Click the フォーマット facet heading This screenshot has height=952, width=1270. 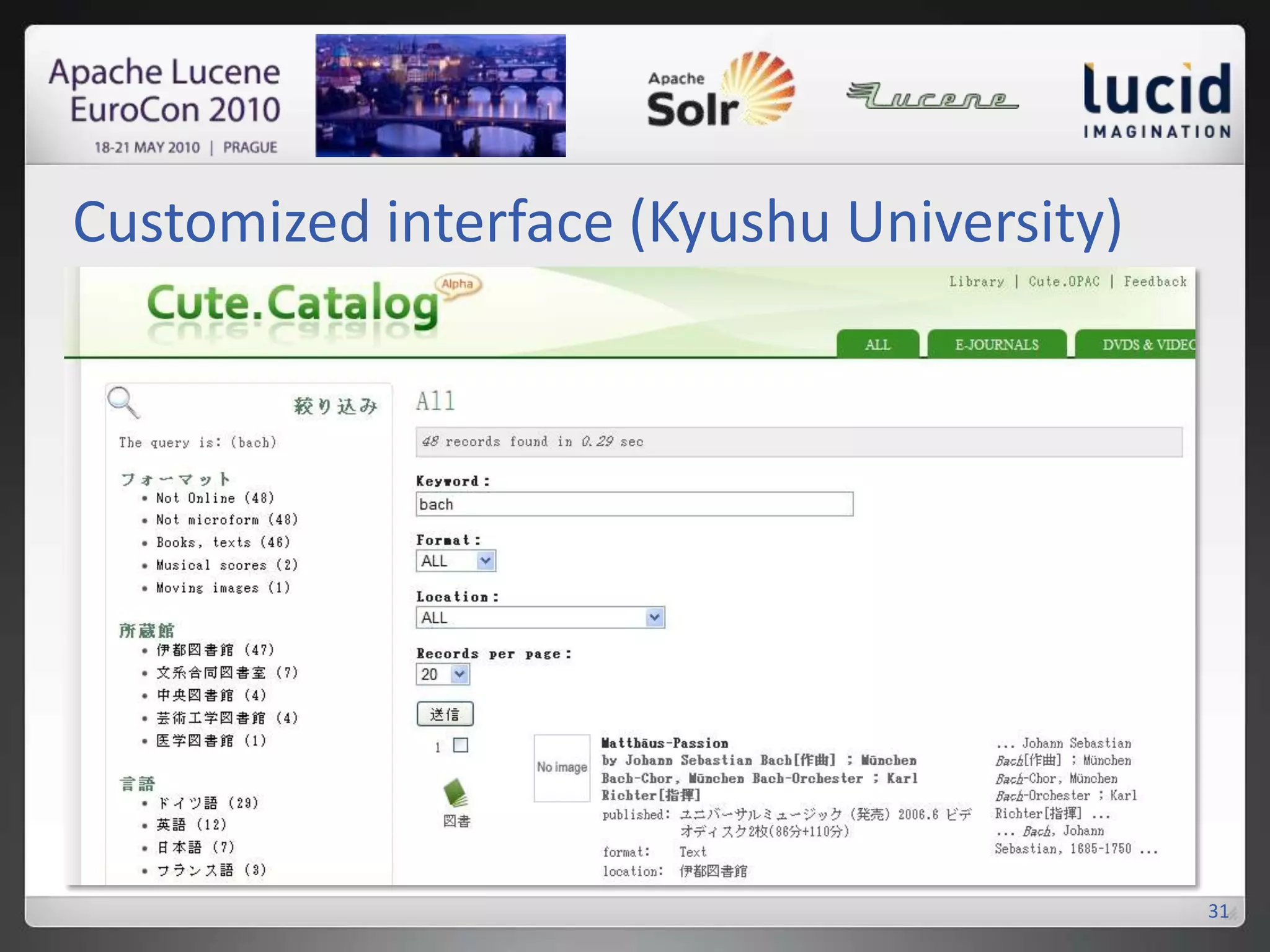click(x=175, y=479)
